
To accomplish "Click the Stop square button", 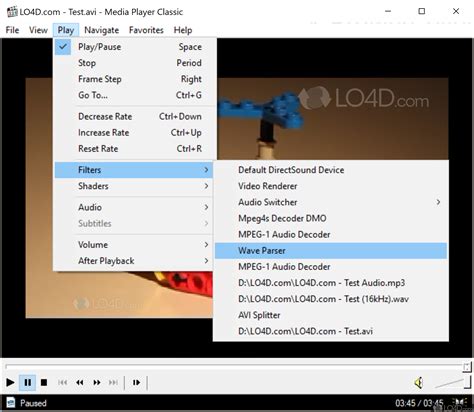I will click(x=44, y=382).
